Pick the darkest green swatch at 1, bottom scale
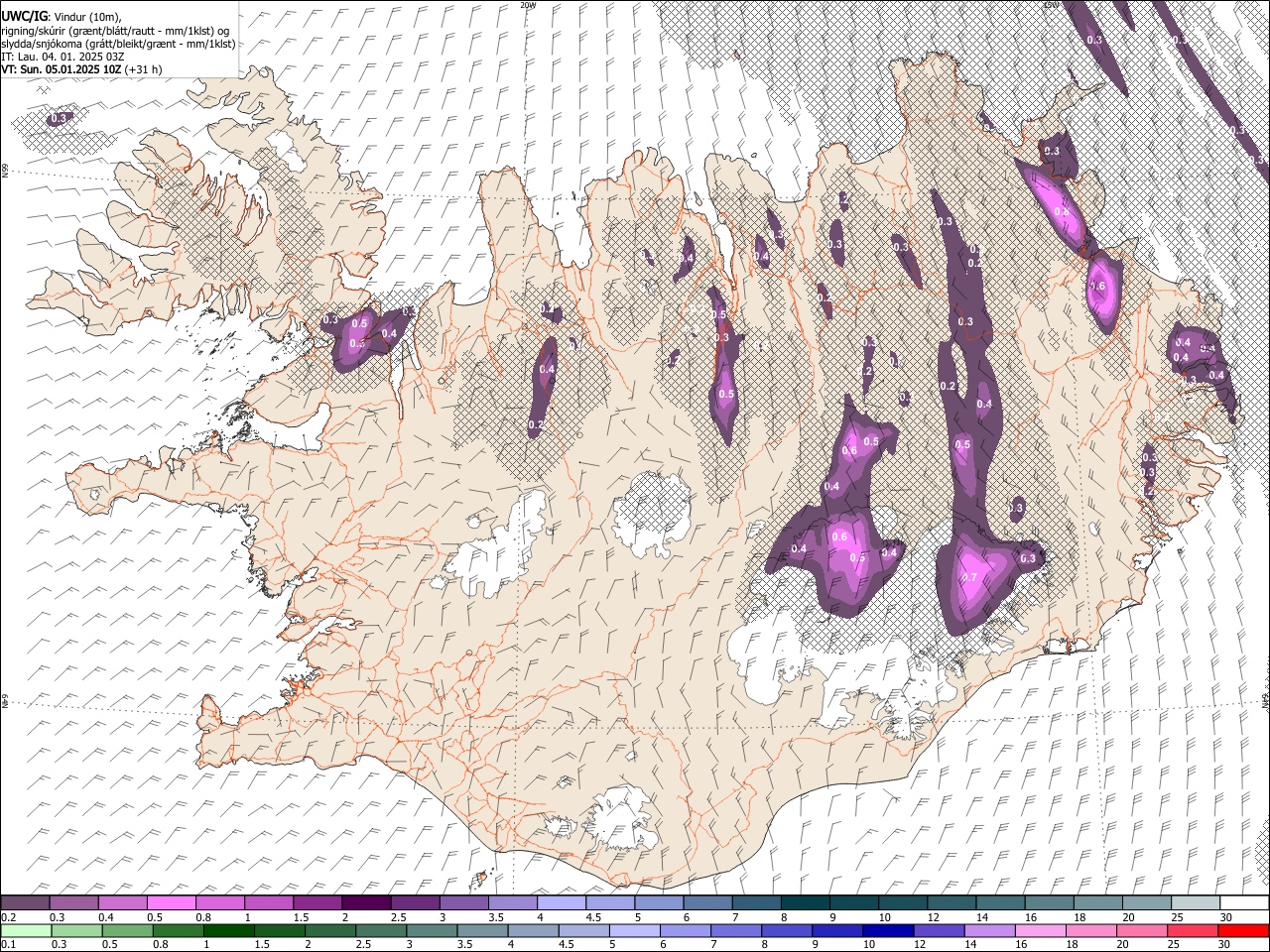This screenshot has height=952, width=1270. (x=228, y=930)
